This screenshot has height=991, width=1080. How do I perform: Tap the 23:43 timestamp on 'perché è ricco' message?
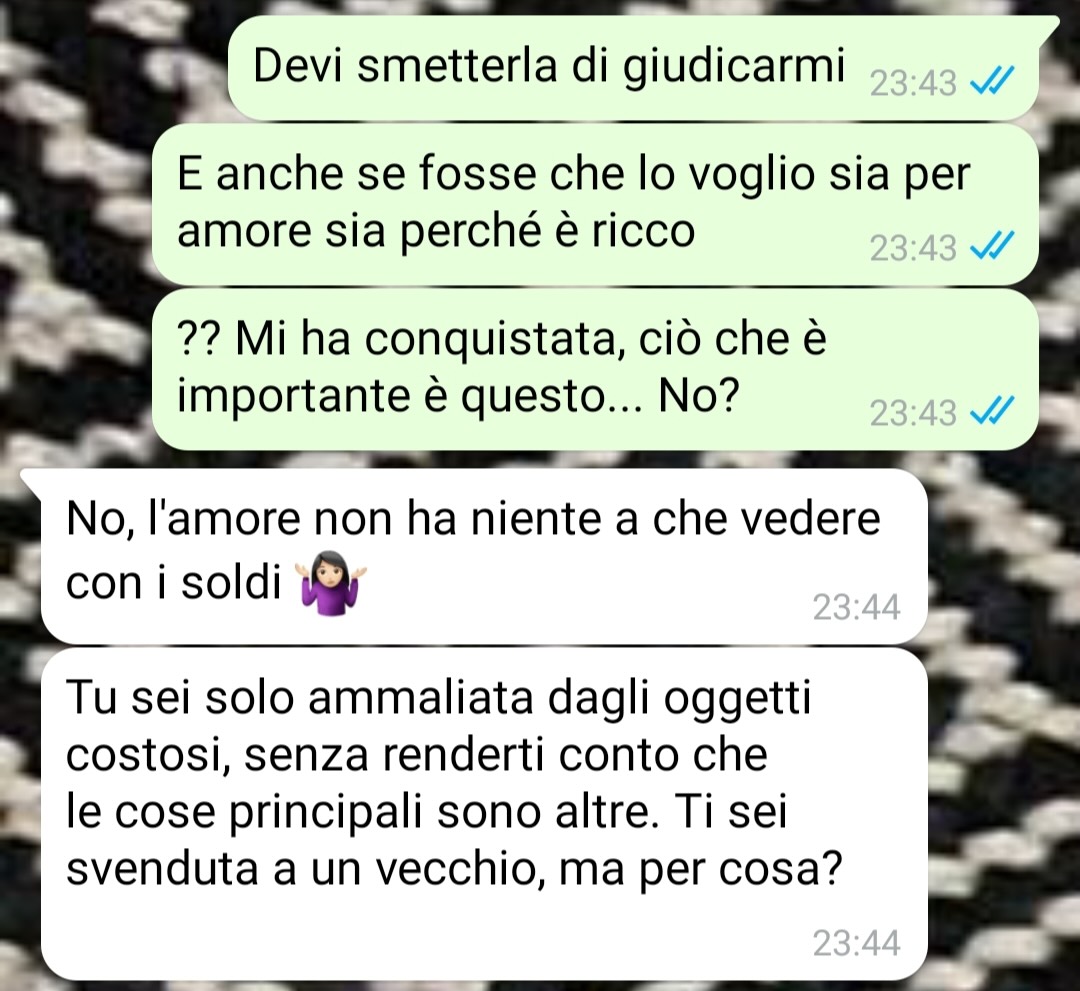coord(913,248)
